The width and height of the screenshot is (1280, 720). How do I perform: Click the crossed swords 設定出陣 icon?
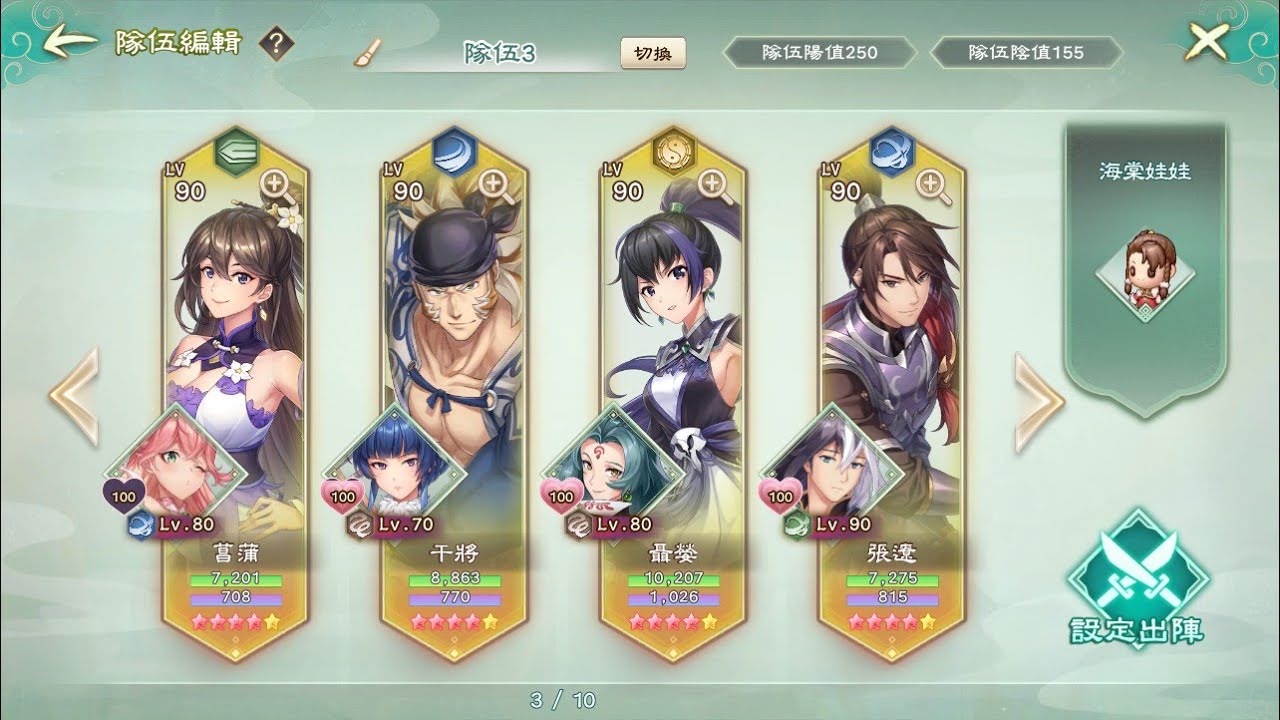tap(1137, 578)
